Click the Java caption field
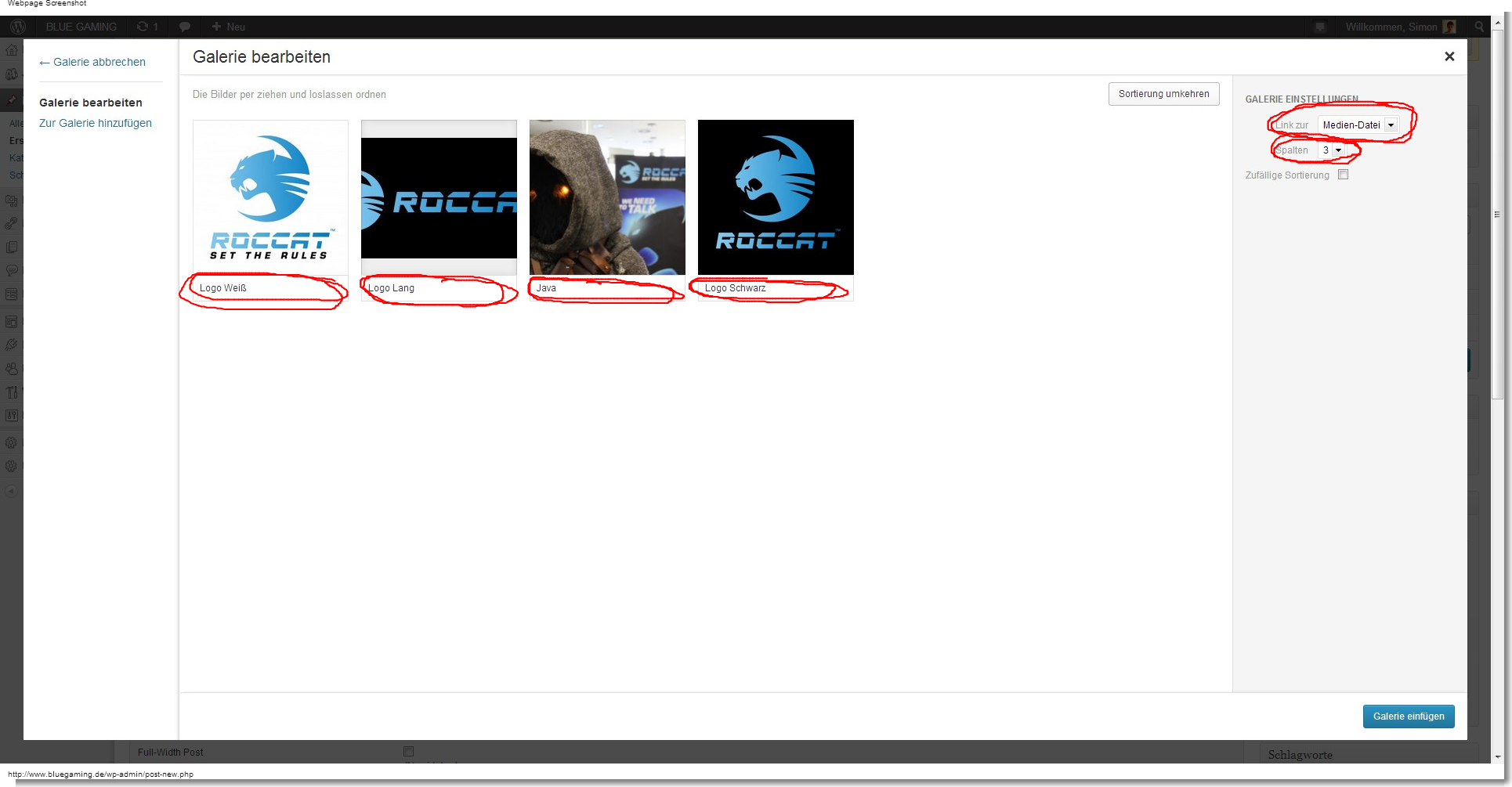This screenshot has height=787, width=1512. coord(607,288)
